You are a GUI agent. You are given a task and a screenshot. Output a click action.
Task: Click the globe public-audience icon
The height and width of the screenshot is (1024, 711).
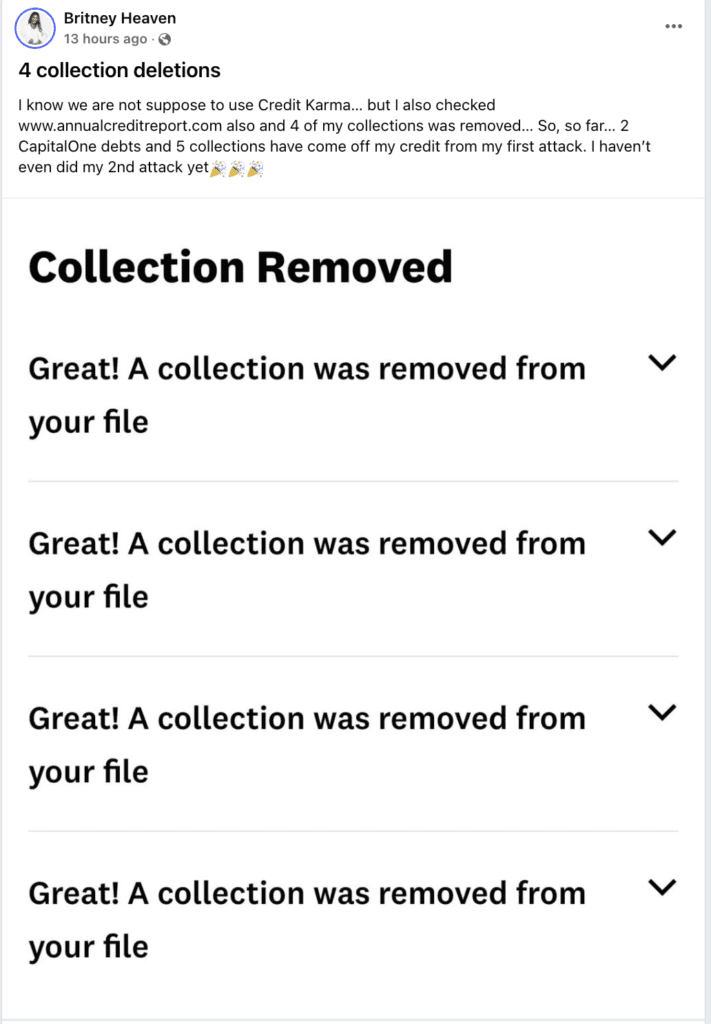pos(164,40)
